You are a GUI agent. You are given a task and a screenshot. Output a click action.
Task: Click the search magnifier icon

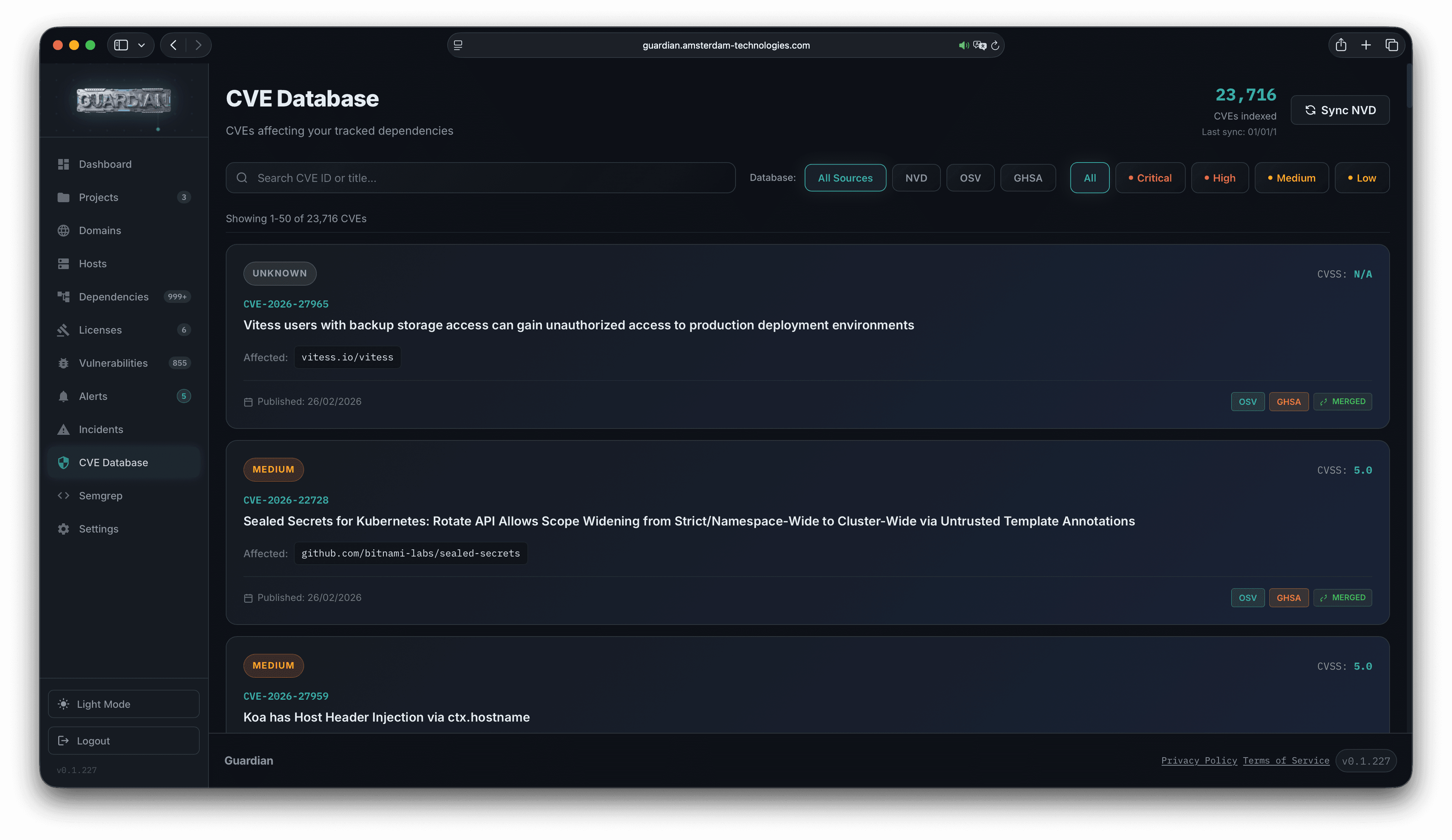click(x=242, y=178)
